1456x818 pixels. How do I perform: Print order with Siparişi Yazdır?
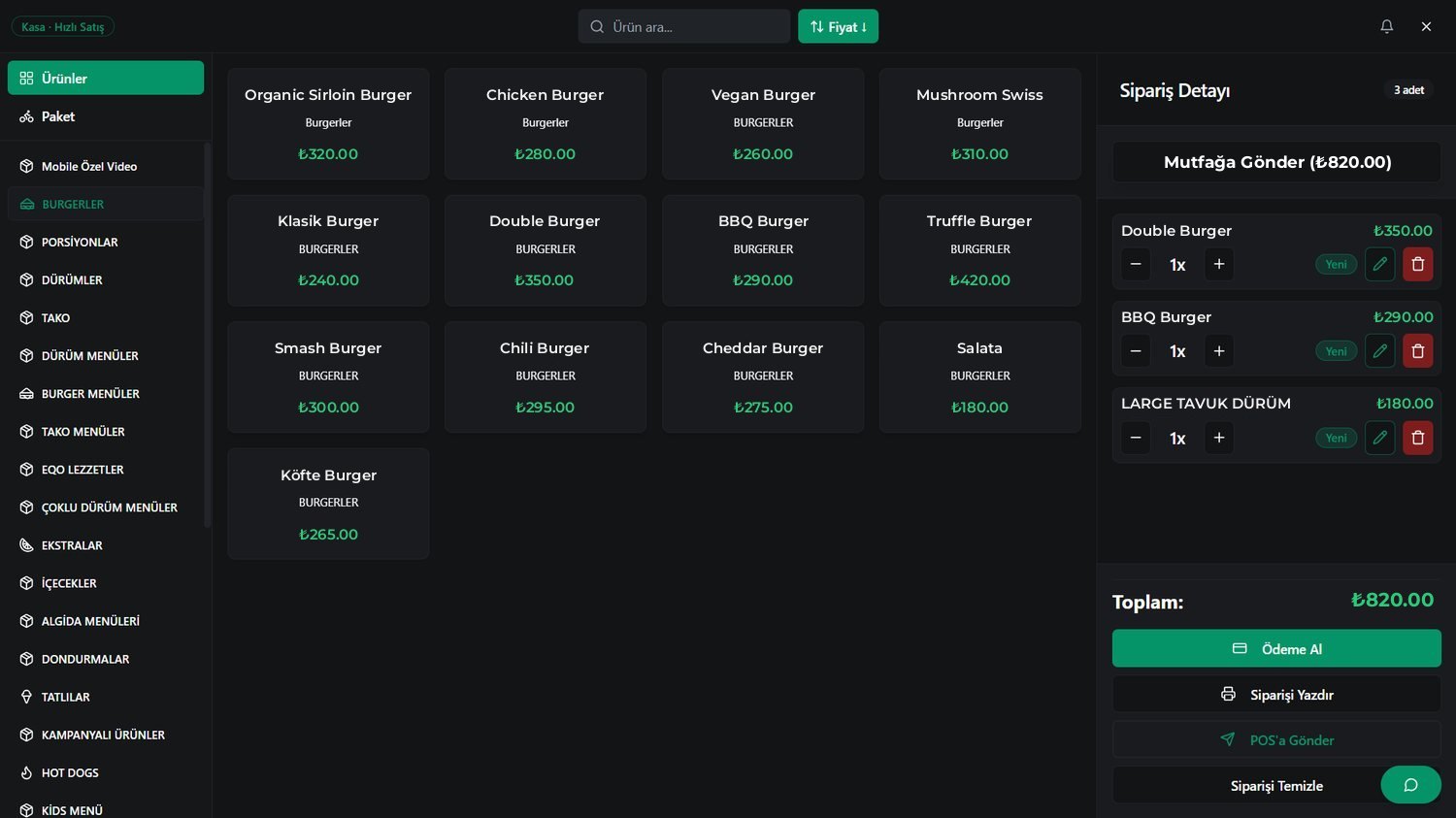(x=1276, y=694)
